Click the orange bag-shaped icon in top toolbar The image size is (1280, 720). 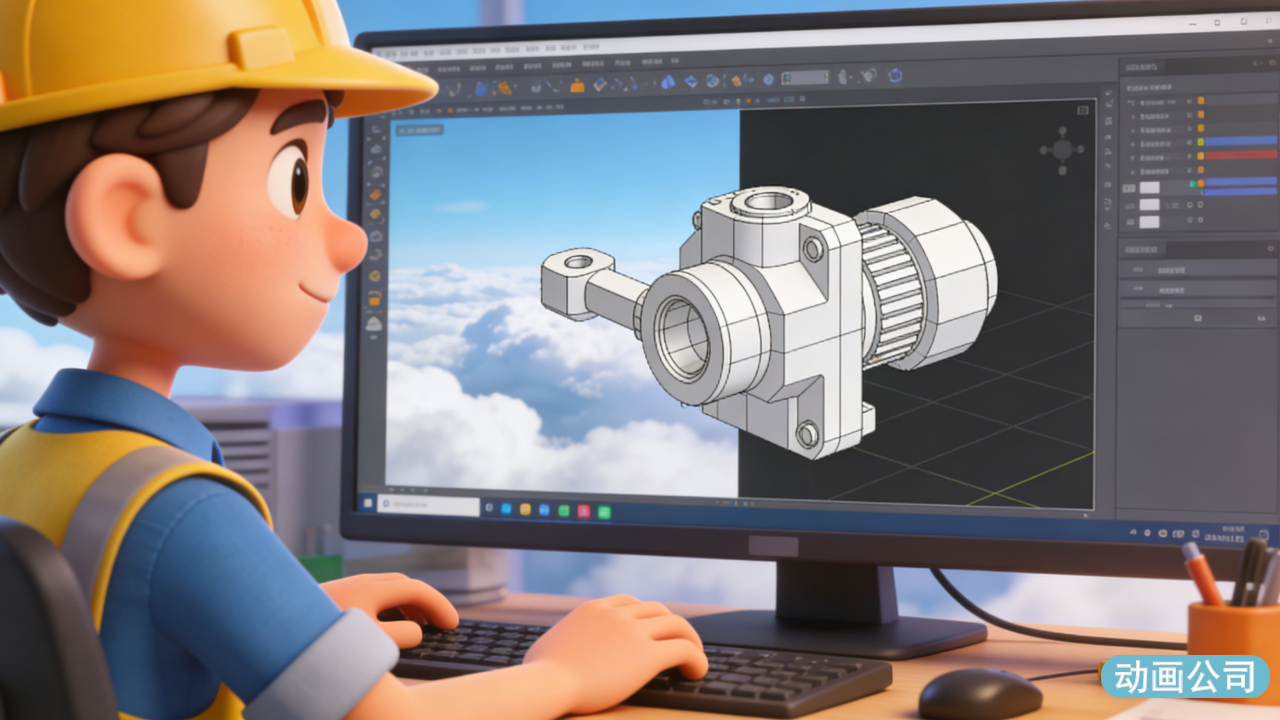(577, 85)
